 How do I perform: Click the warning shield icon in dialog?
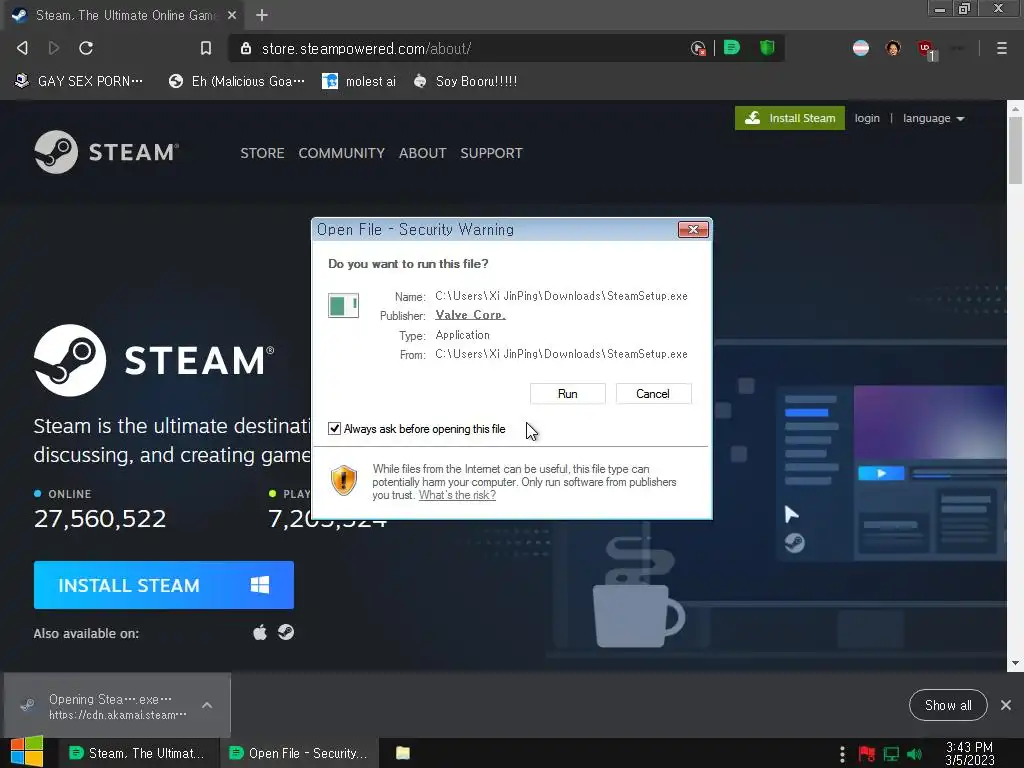(x=344, y=480)
